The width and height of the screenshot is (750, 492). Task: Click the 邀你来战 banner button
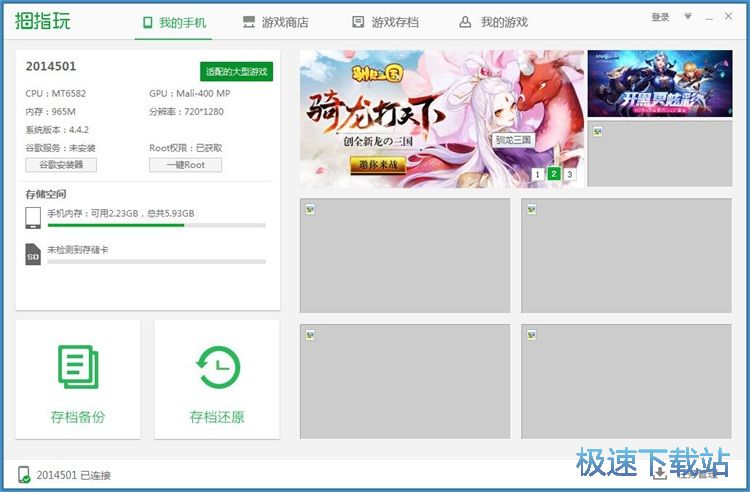(378, 165)
